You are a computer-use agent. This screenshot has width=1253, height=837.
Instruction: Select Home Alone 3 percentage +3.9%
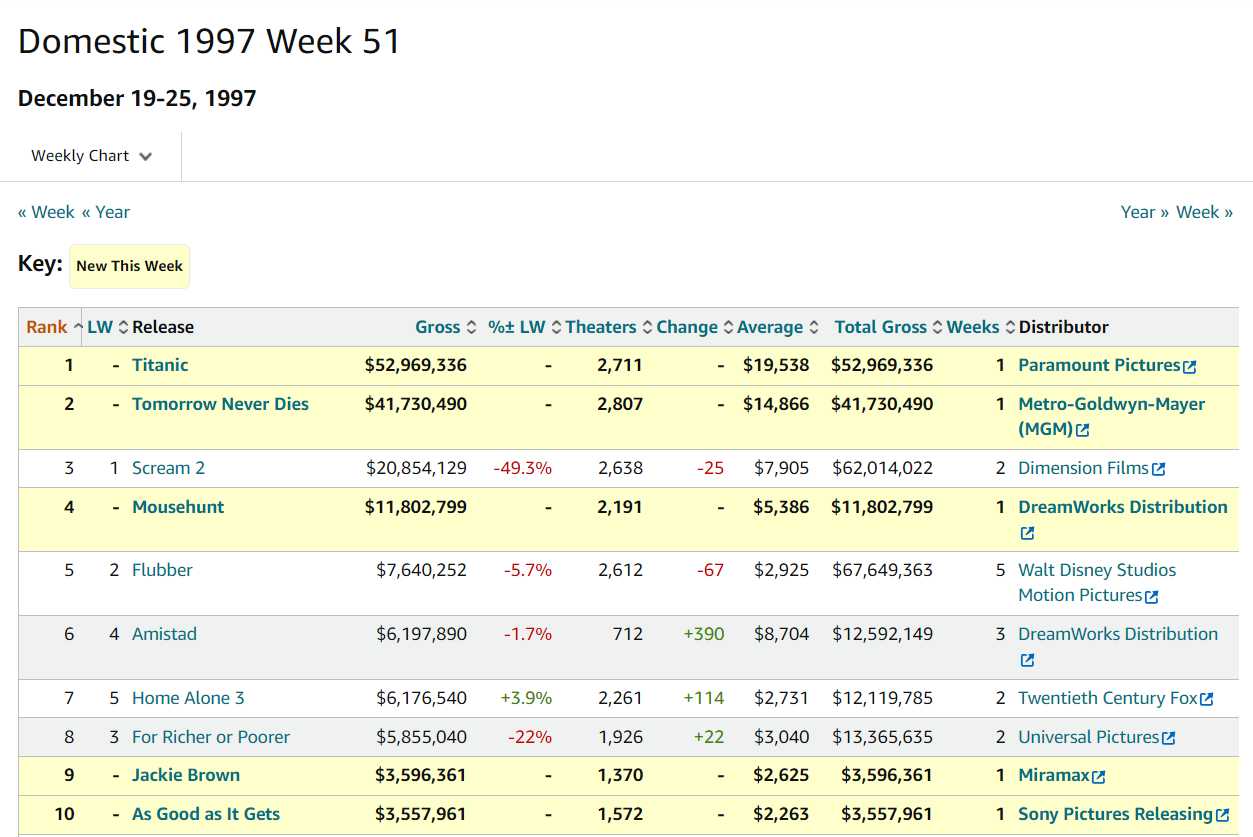526,698
